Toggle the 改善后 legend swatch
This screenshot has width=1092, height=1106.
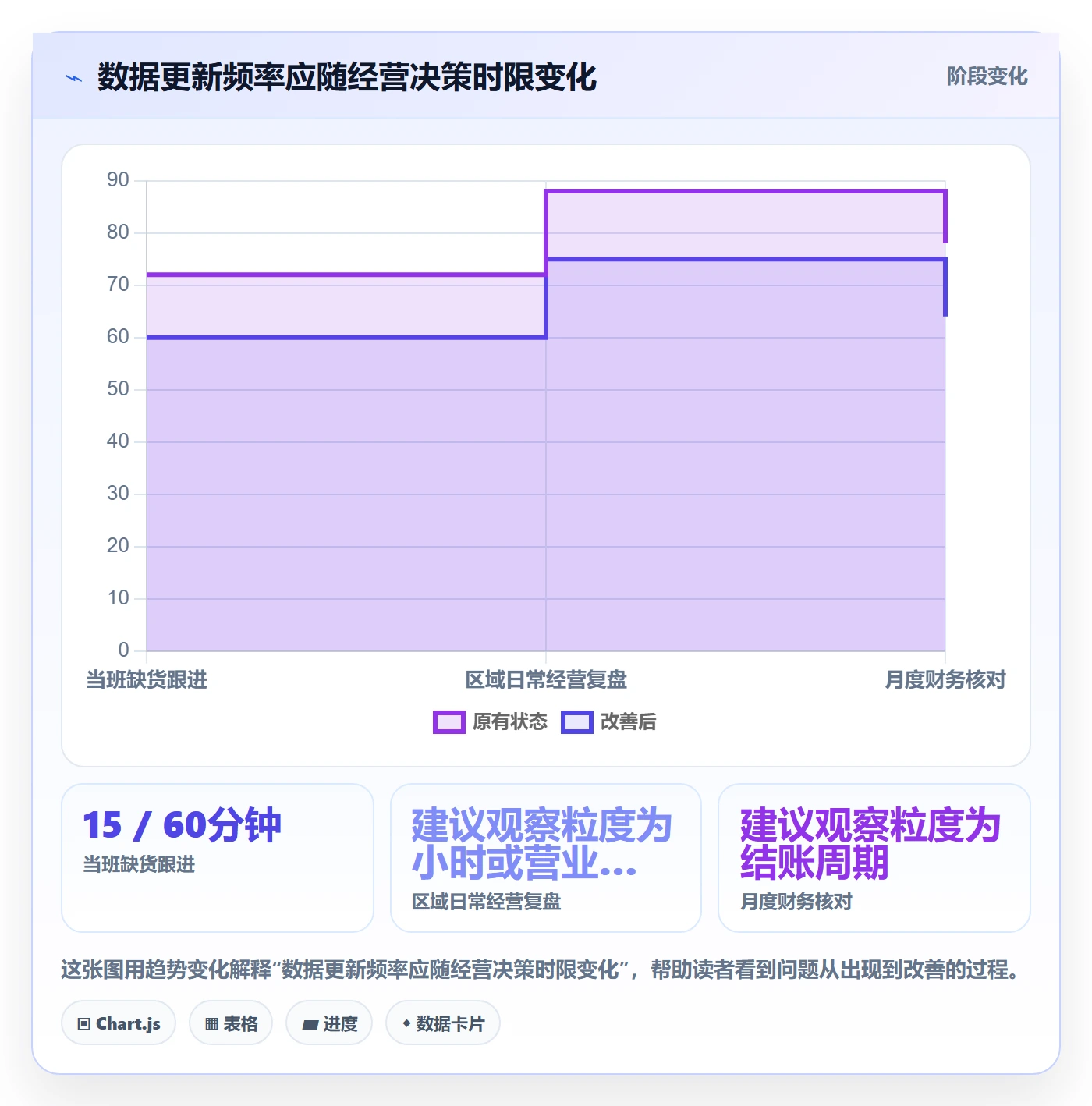click(576, 722)
